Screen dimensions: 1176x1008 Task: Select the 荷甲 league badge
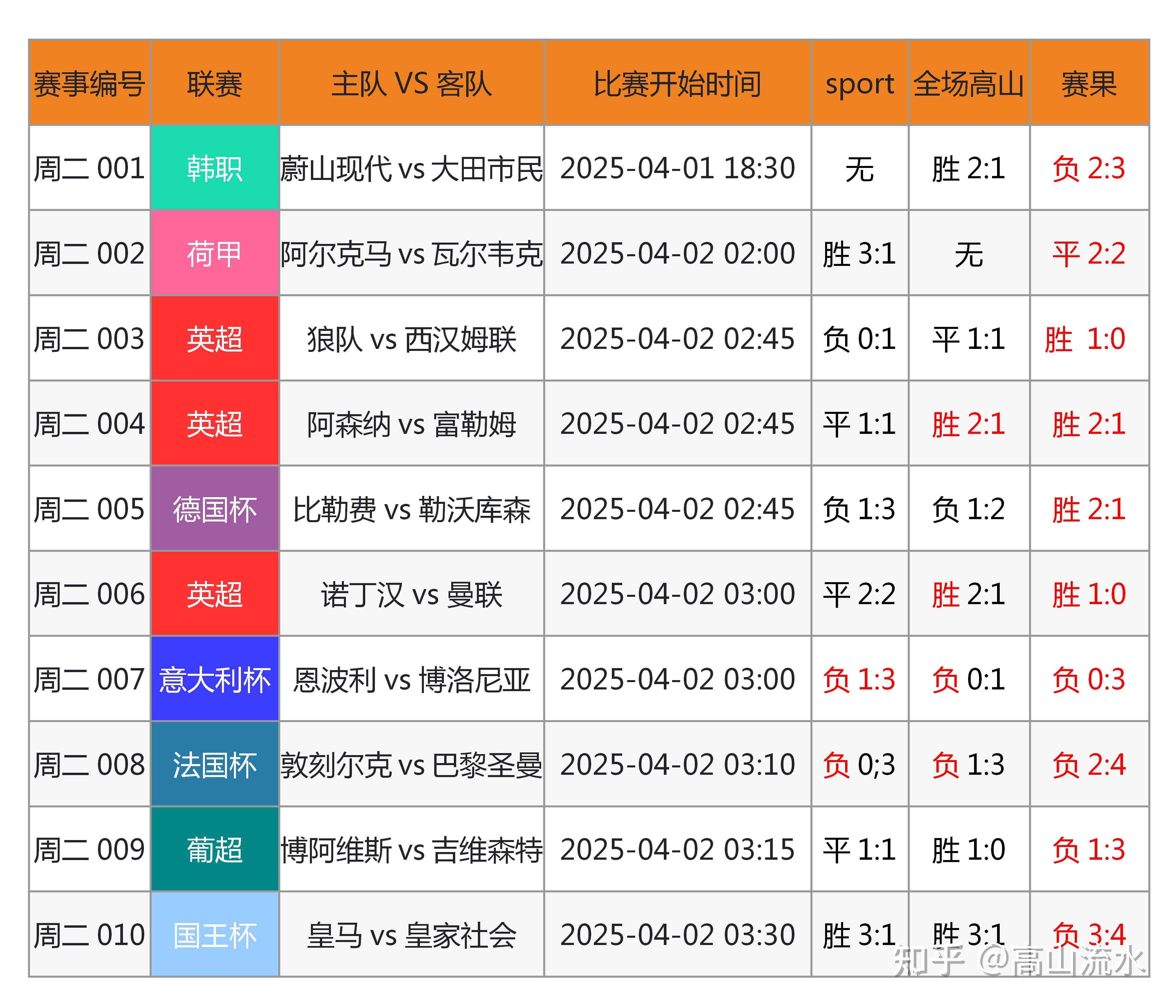(215, 254)
